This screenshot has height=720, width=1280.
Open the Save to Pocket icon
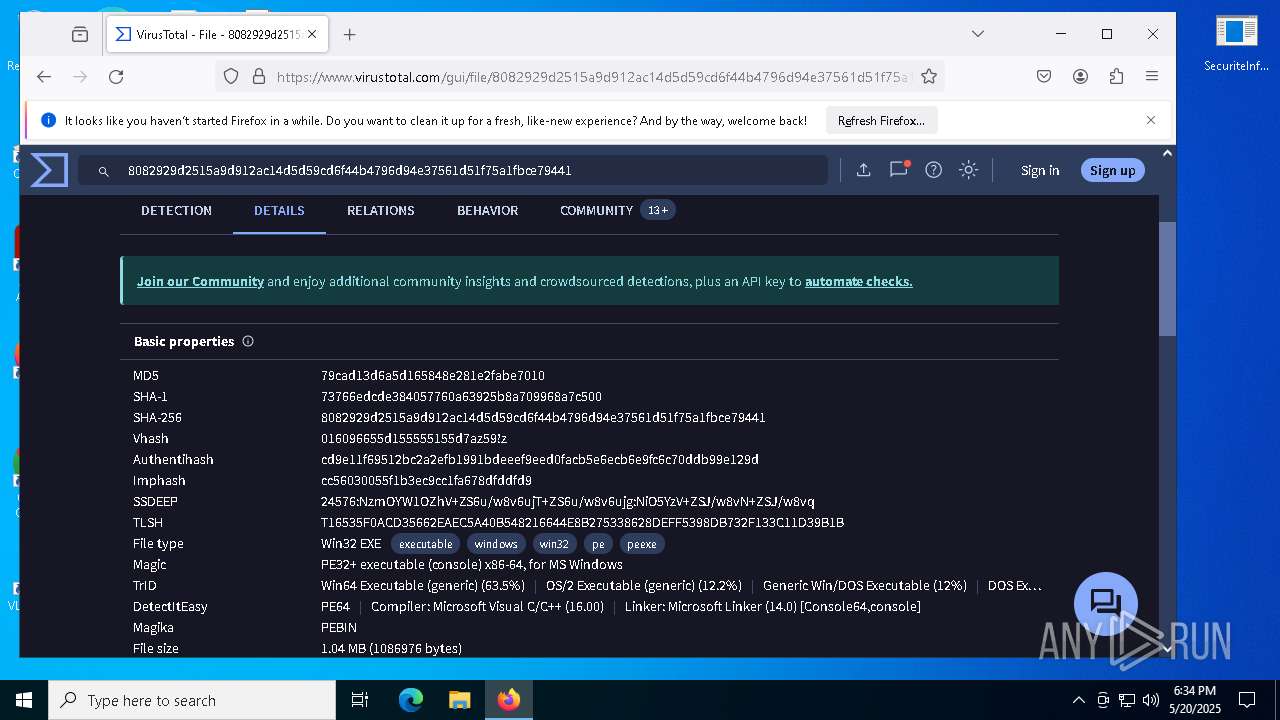[1044, 76]
